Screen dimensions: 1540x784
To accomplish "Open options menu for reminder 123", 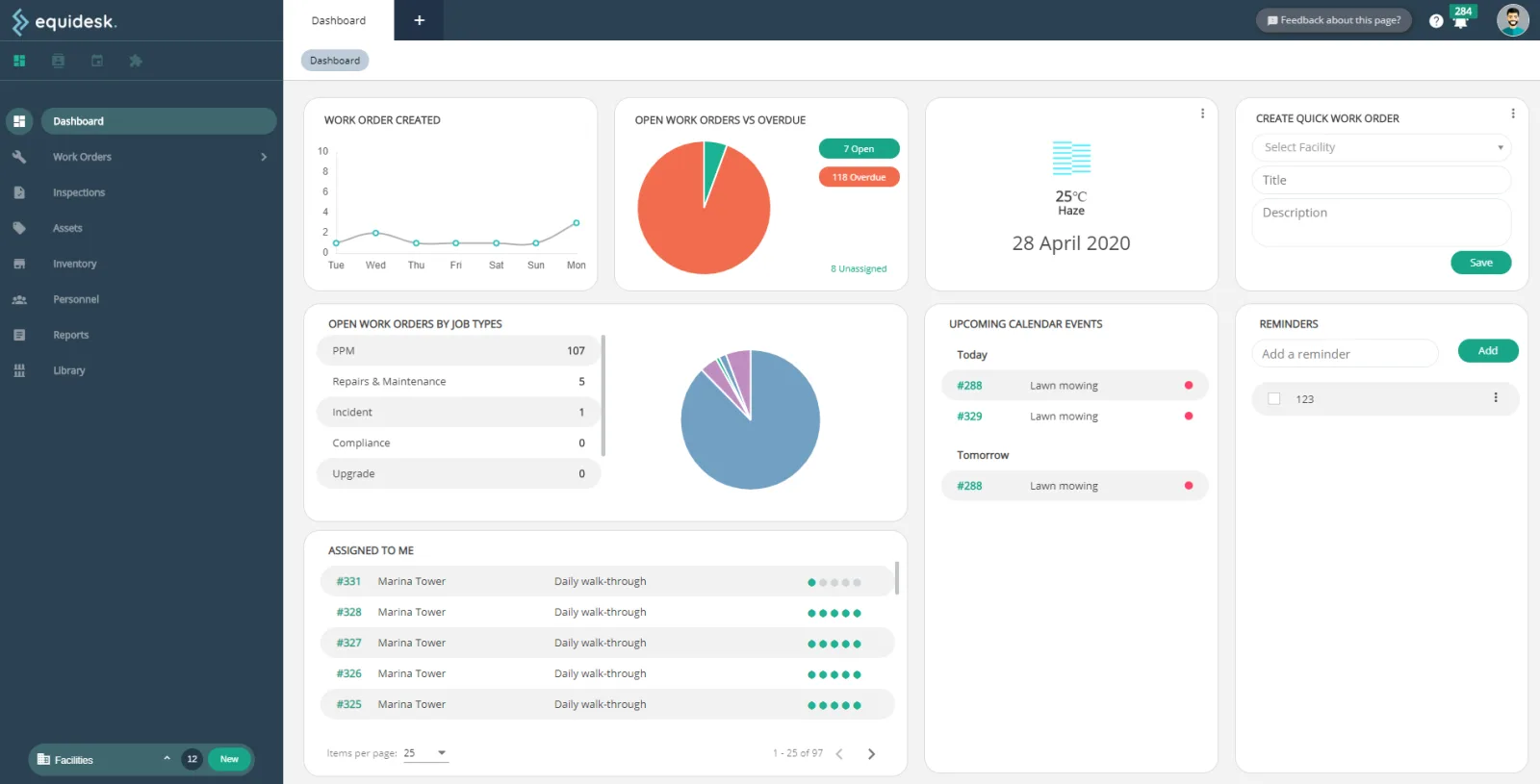I will 1496,397.
